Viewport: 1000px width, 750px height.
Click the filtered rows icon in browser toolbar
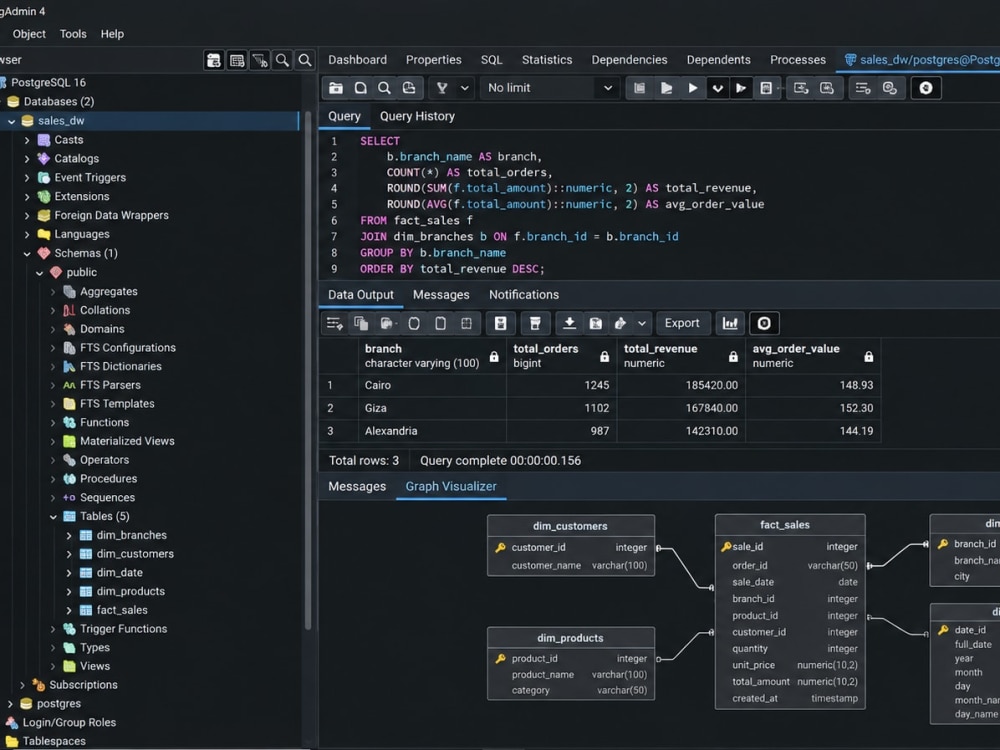click(260, 60)
